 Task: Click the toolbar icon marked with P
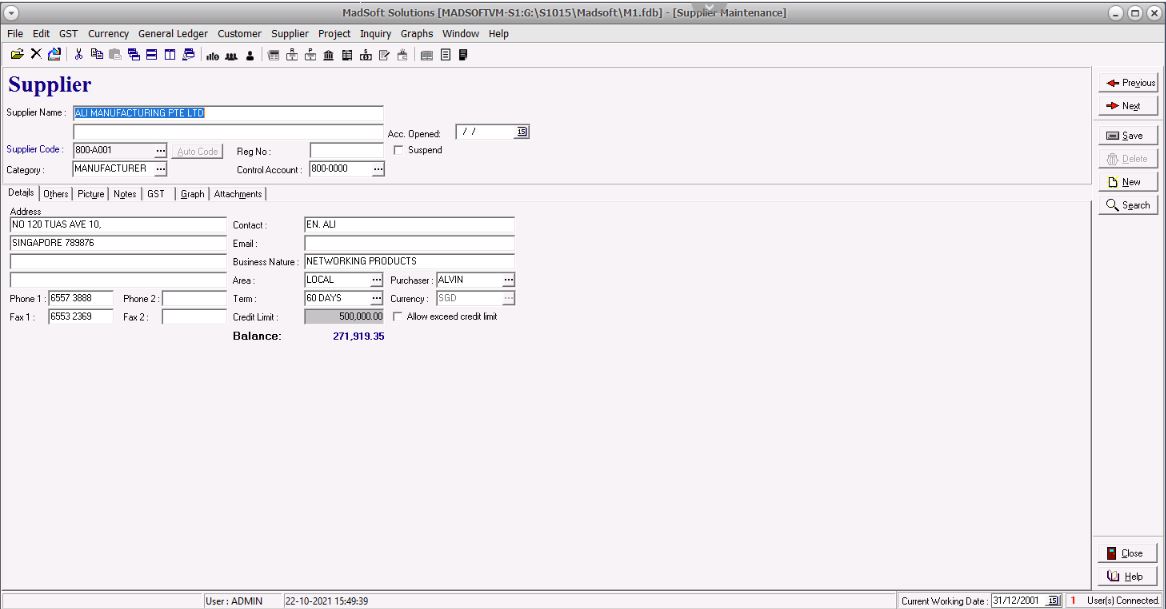310,55
